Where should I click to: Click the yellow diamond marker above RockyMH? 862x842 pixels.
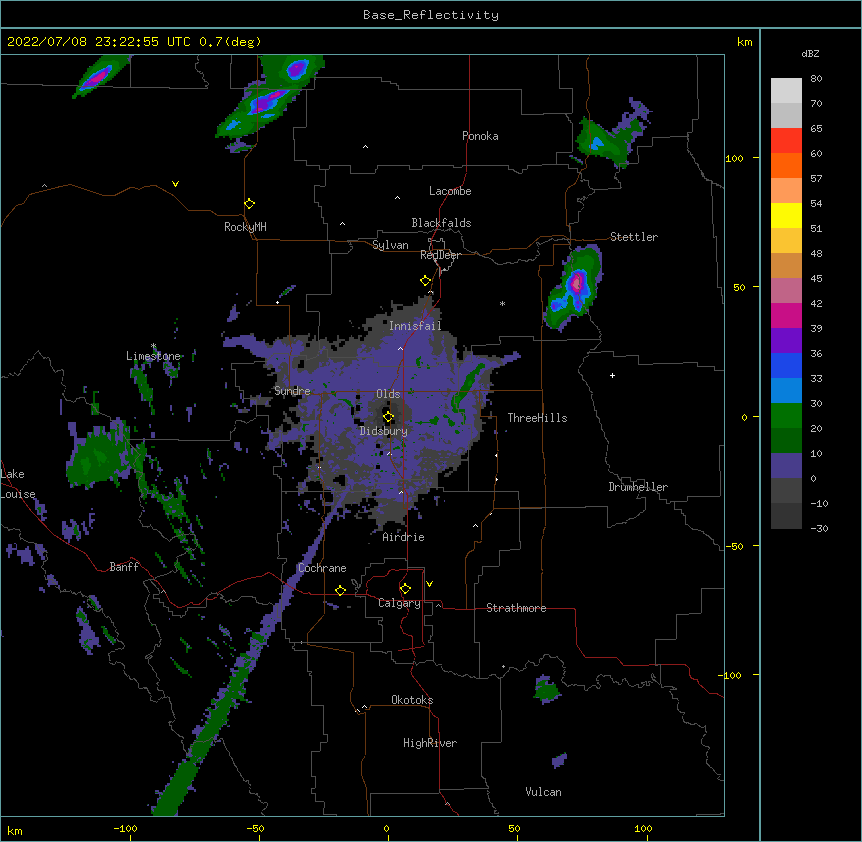click(x=250, y=204)
